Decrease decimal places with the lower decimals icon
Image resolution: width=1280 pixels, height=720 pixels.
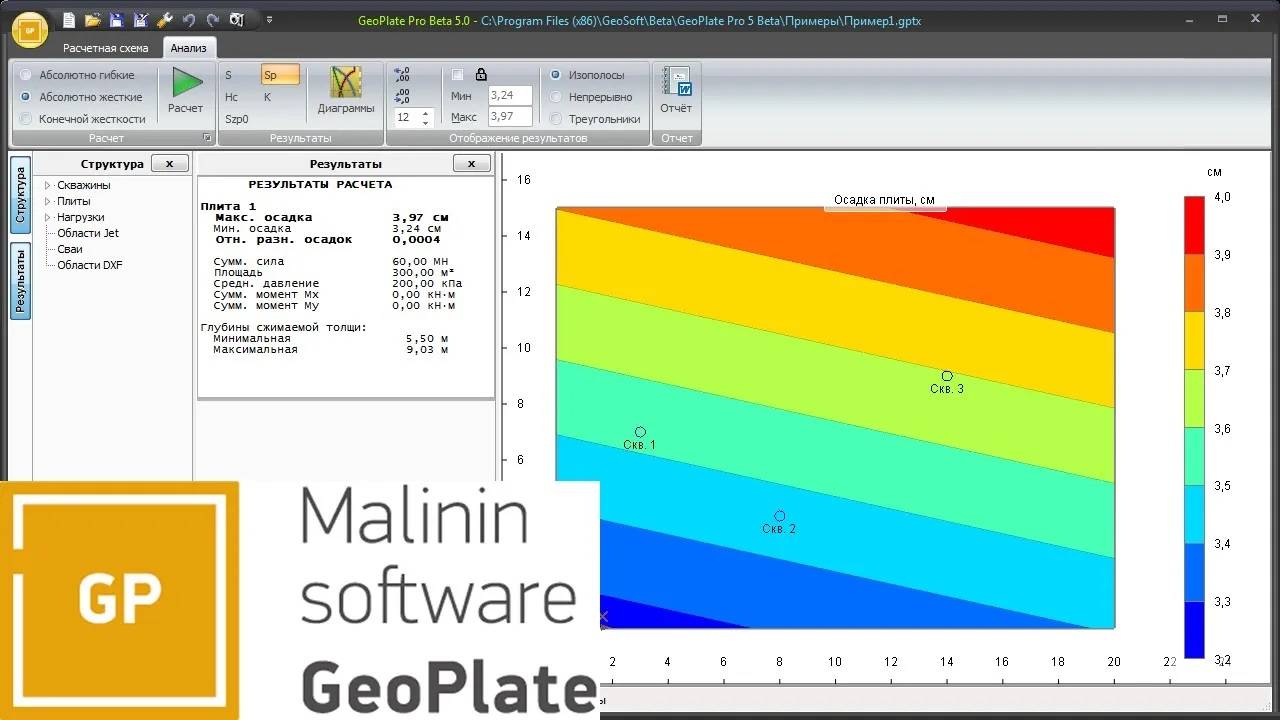coord(402,96)
